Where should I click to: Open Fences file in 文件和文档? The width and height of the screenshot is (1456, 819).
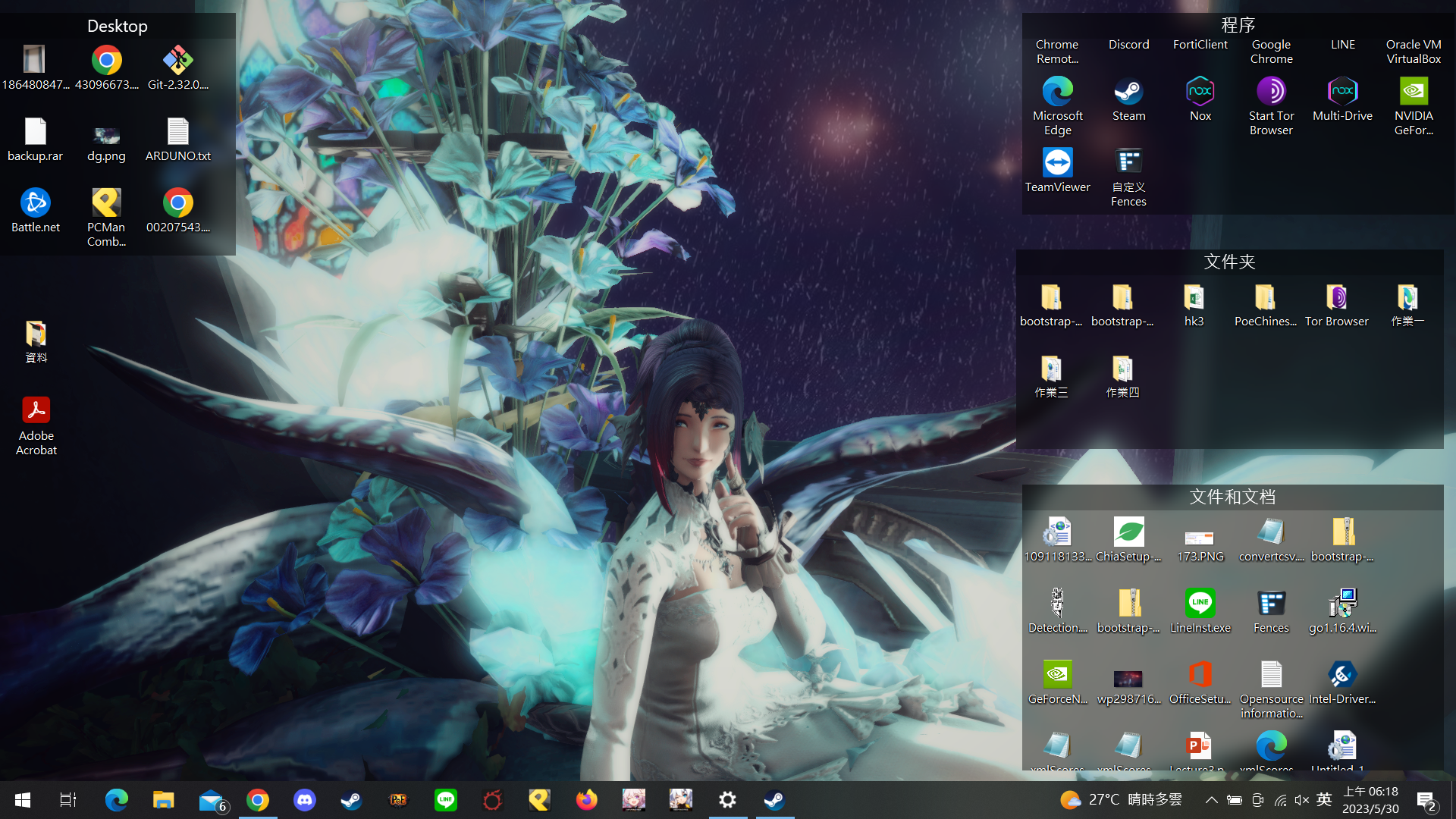[x=1271, y=611]
